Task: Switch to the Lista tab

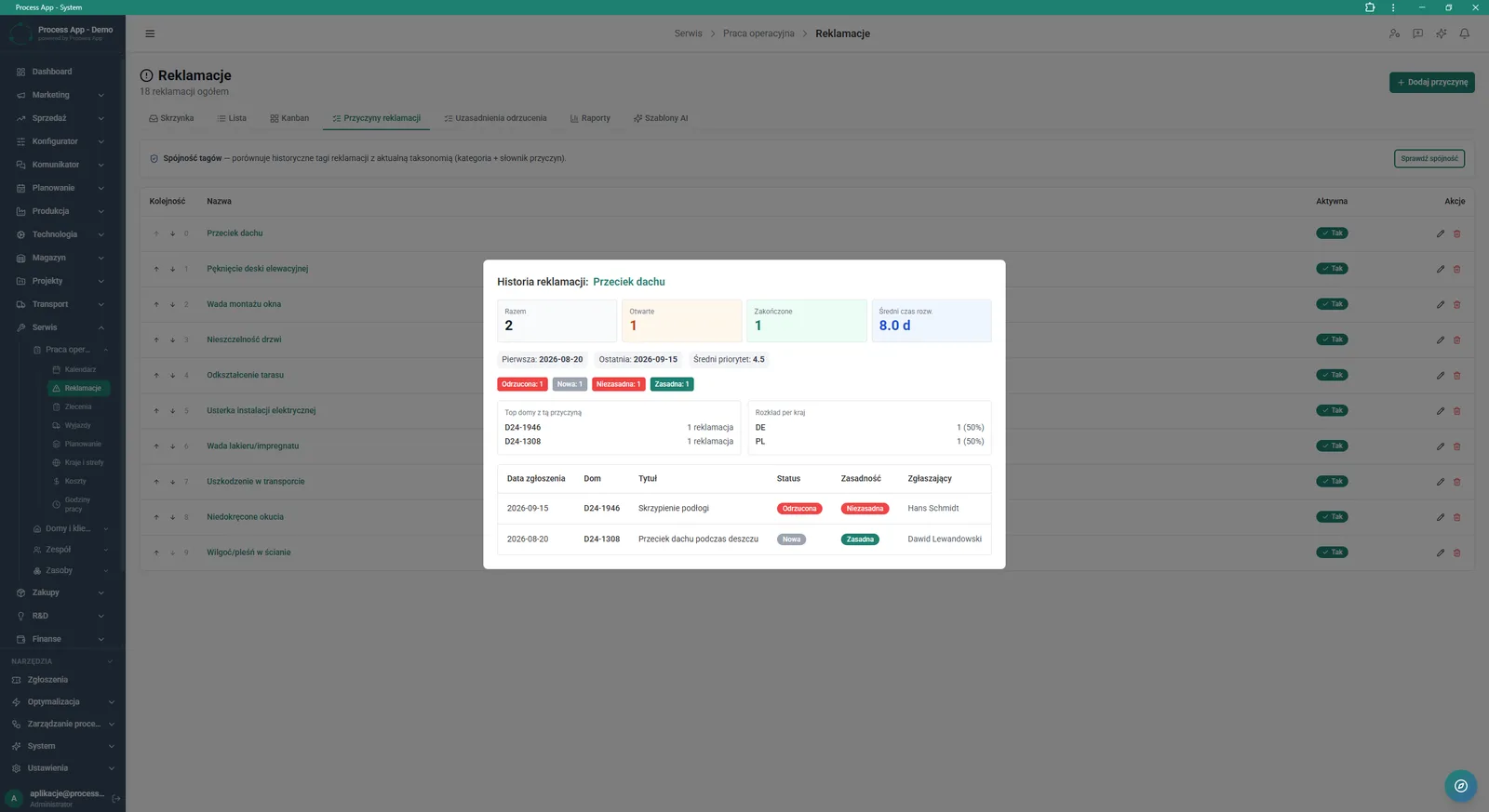Action: [232, 118]
